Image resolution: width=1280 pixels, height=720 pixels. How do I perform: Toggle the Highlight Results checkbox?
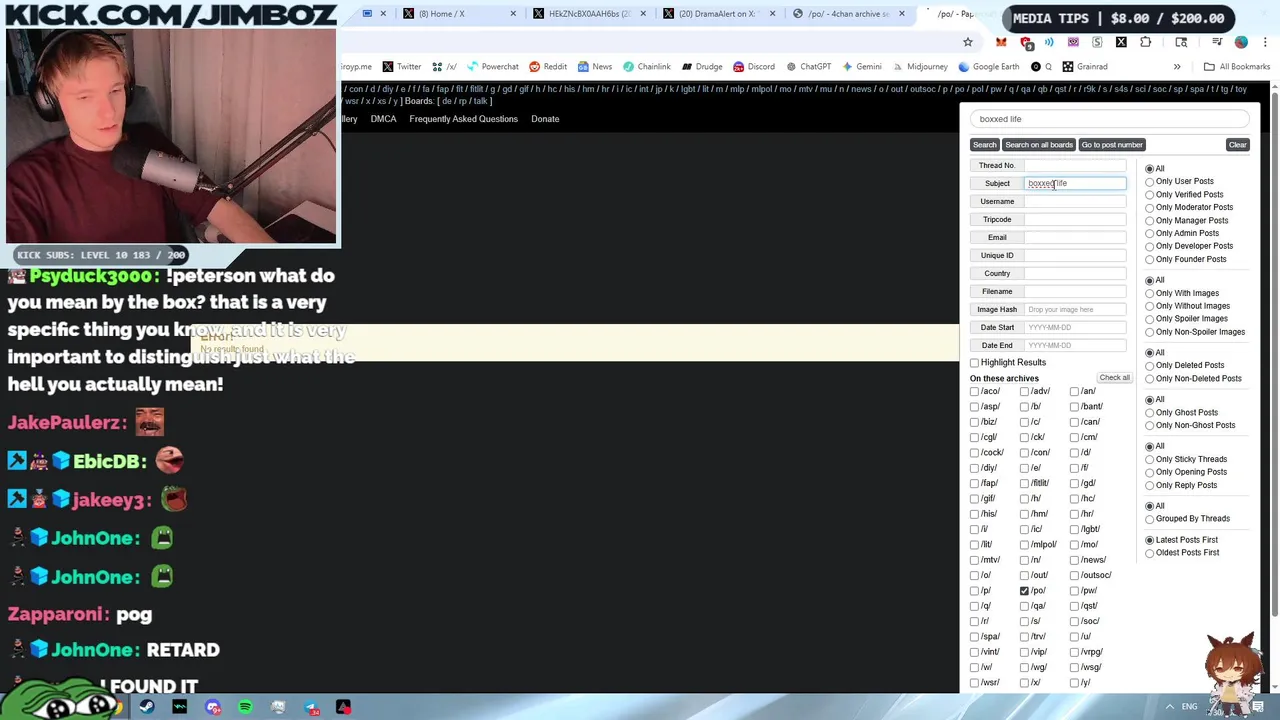point(974,362)
